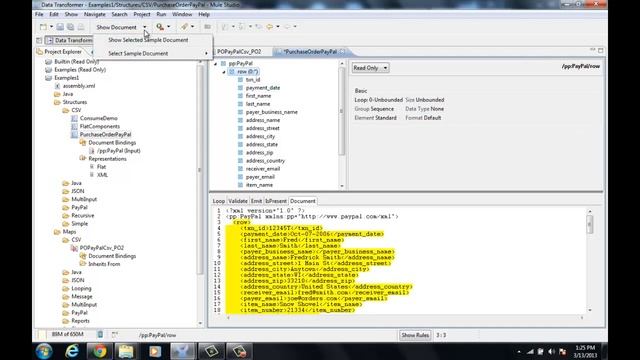Click the forward navigation arrow icon
The image size is (640, 360).
pyautogui.click(x=287, y=27)
